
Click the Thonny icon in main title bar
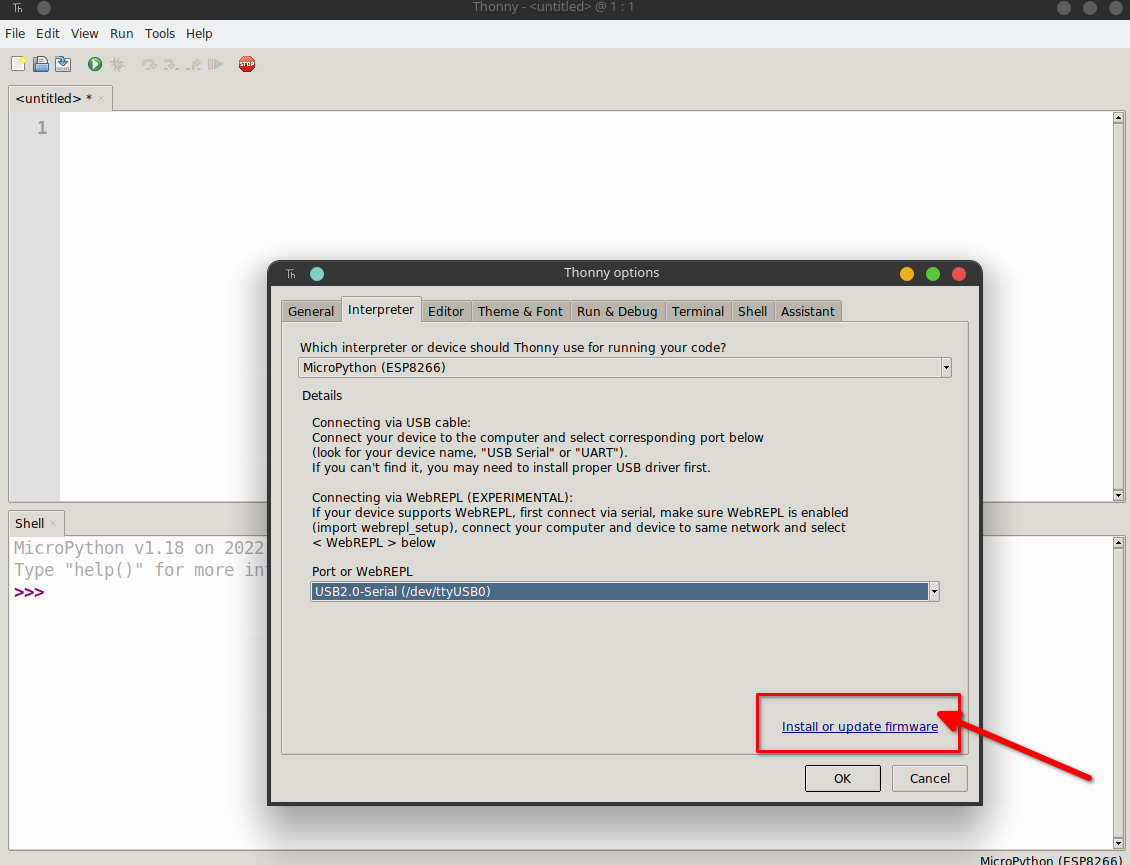point(17,8)
